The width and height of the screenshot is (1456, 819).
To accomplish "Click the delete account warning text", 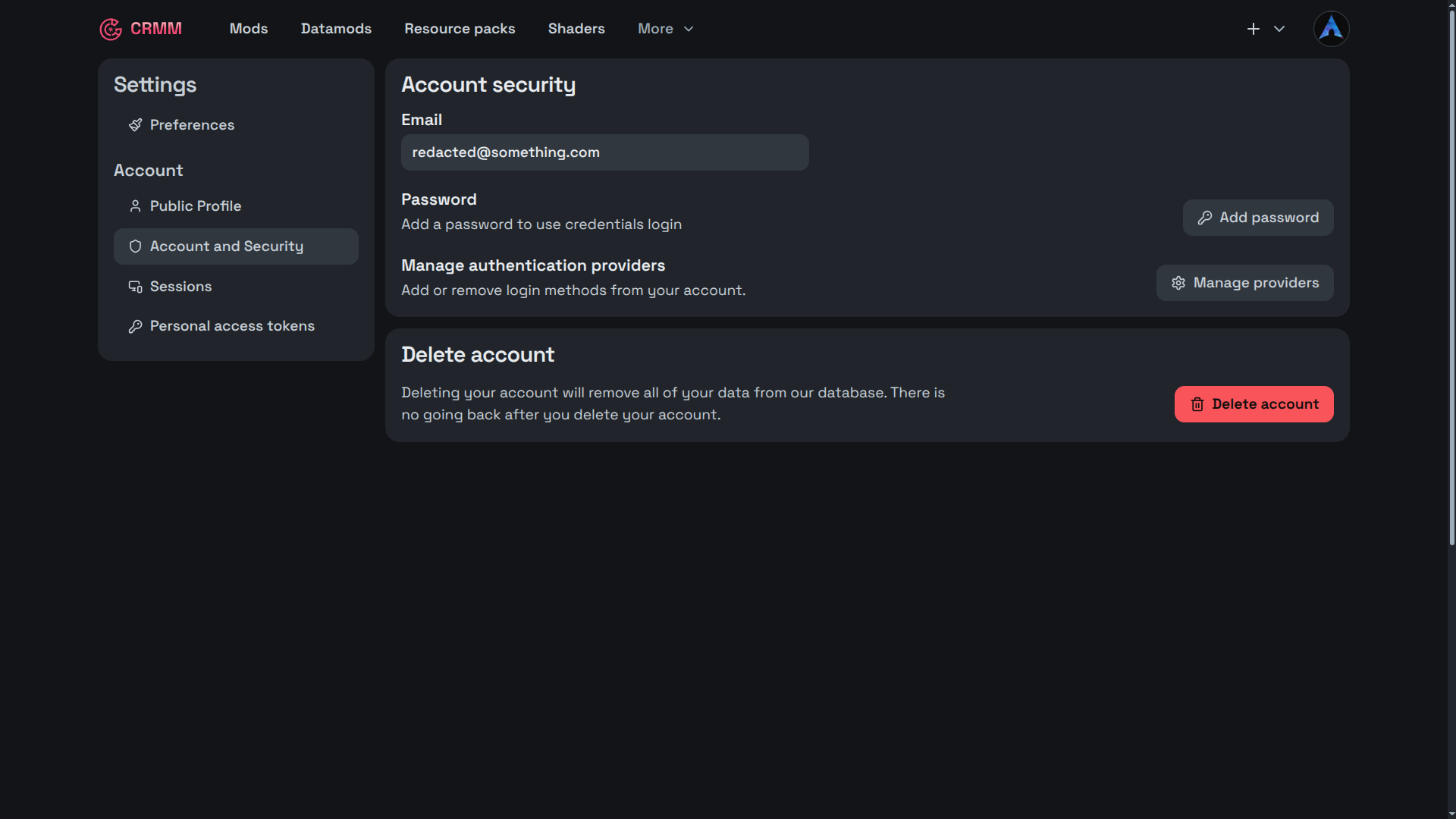I will [x=673, y=403].
